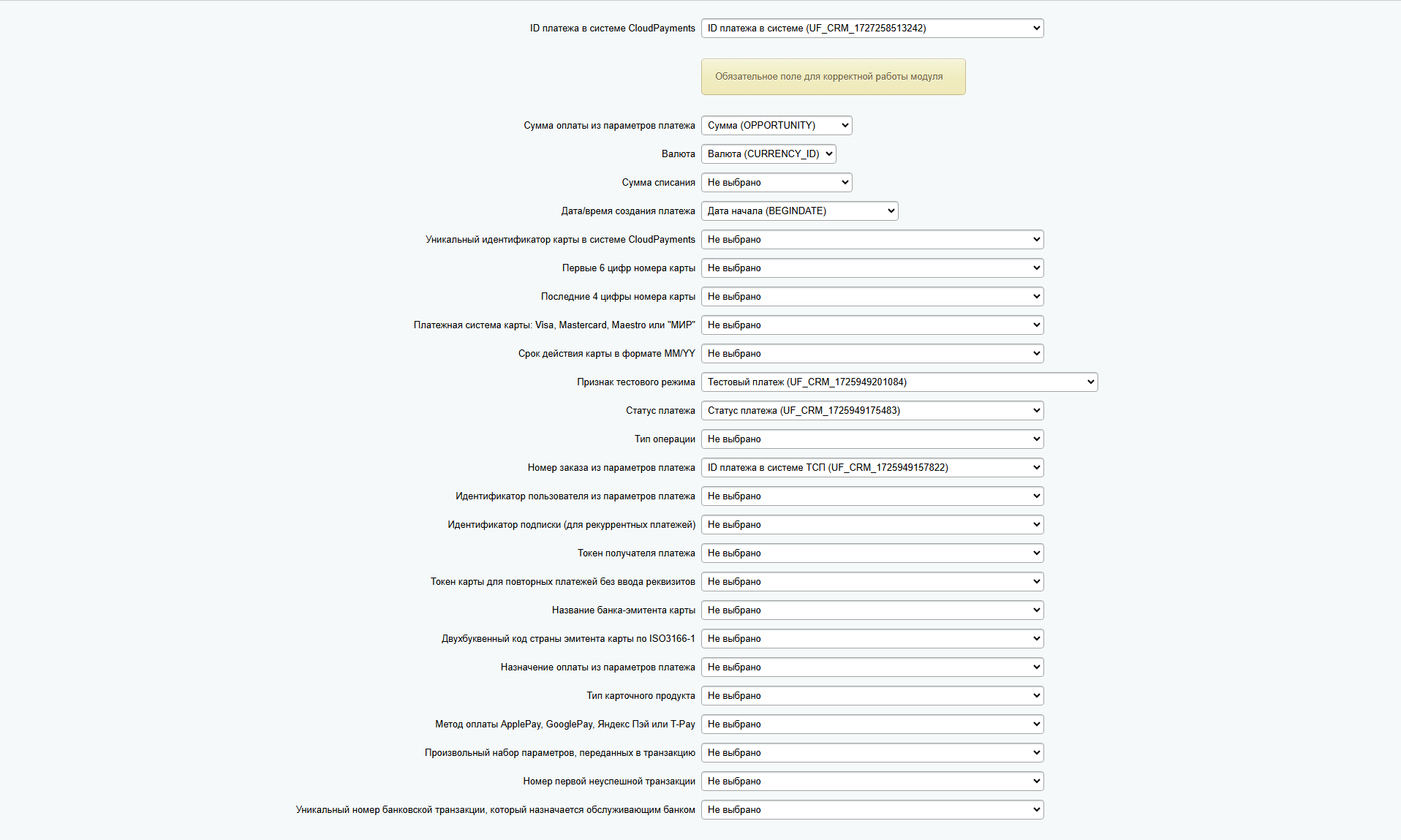Viewport: 1401px width, 840px height.
Task: Open the Сумма оплаты из параметров платежа dropdown
Action: pyautogui.click(x=777, y=125)
